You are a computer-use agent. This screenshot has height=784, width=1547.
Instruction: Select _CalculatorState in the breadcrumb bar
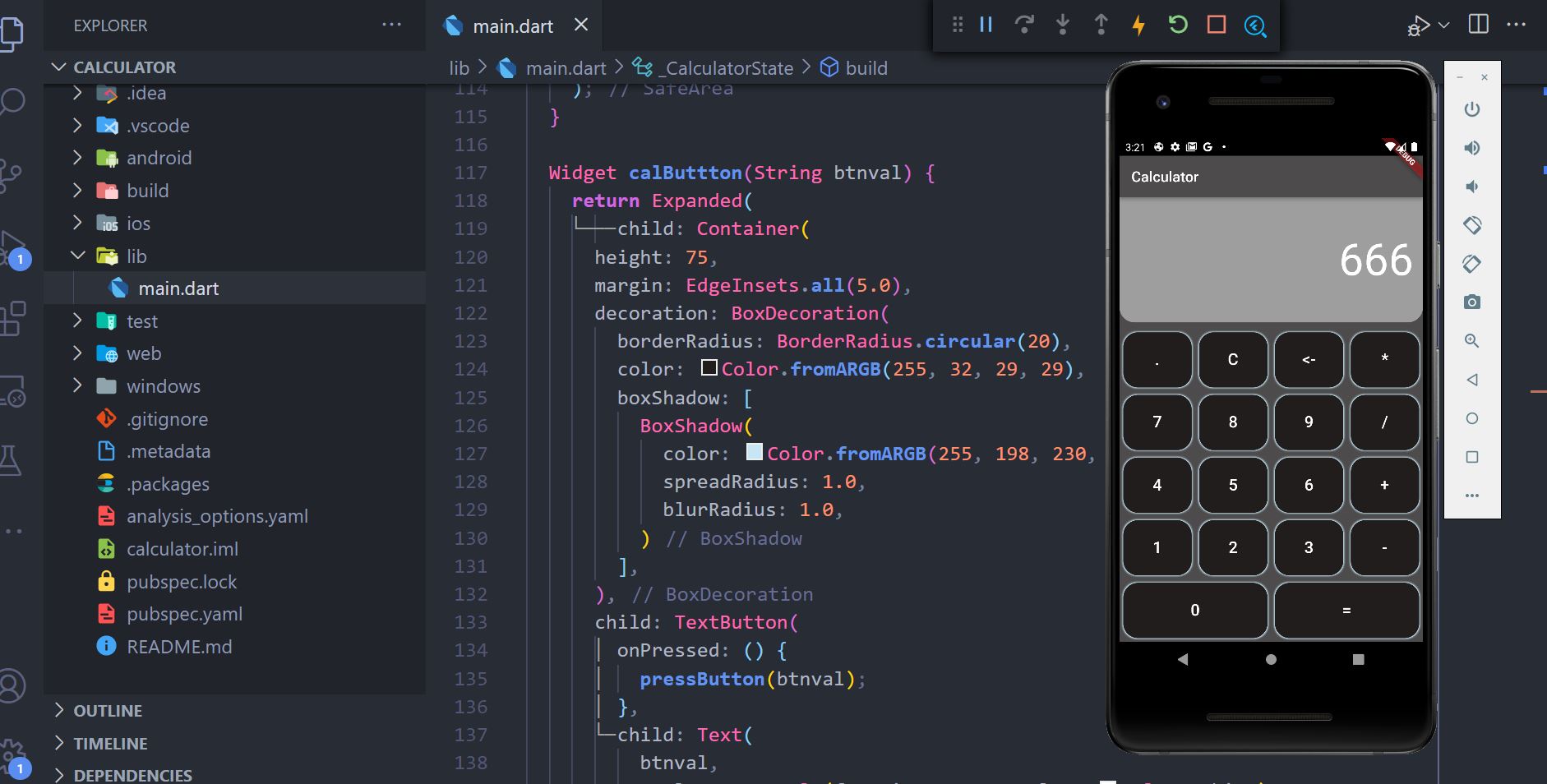[723, 68]
